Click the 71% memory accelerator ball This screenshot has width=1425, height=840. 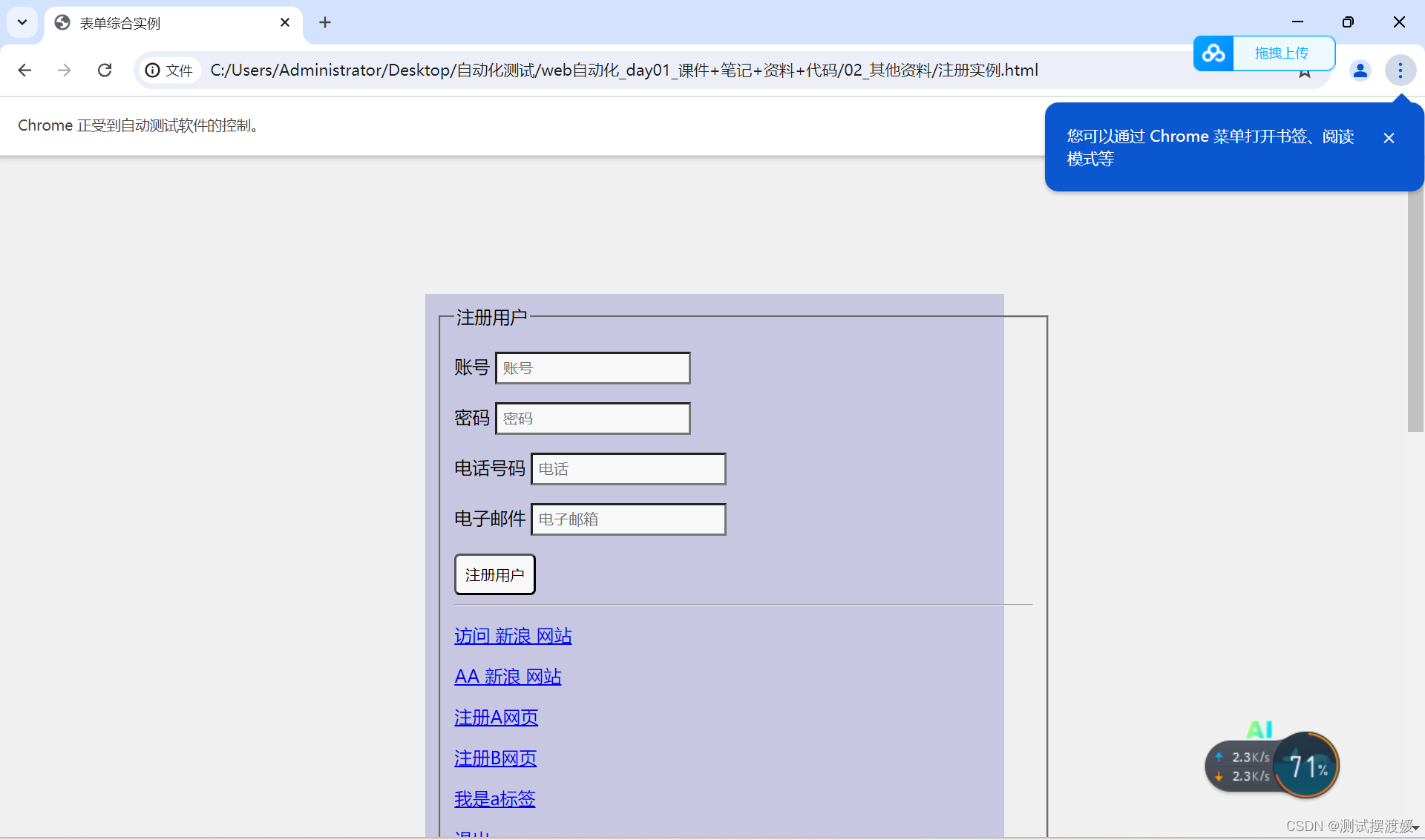tap(1306, 765)
